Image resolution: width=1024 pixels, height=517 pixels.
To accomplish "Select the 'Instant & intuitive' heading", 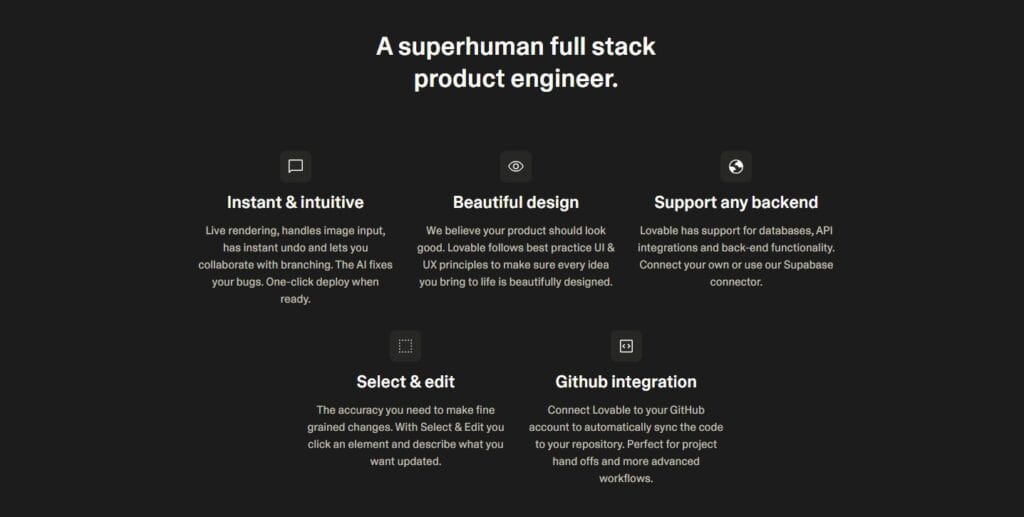I will (295, 202).
